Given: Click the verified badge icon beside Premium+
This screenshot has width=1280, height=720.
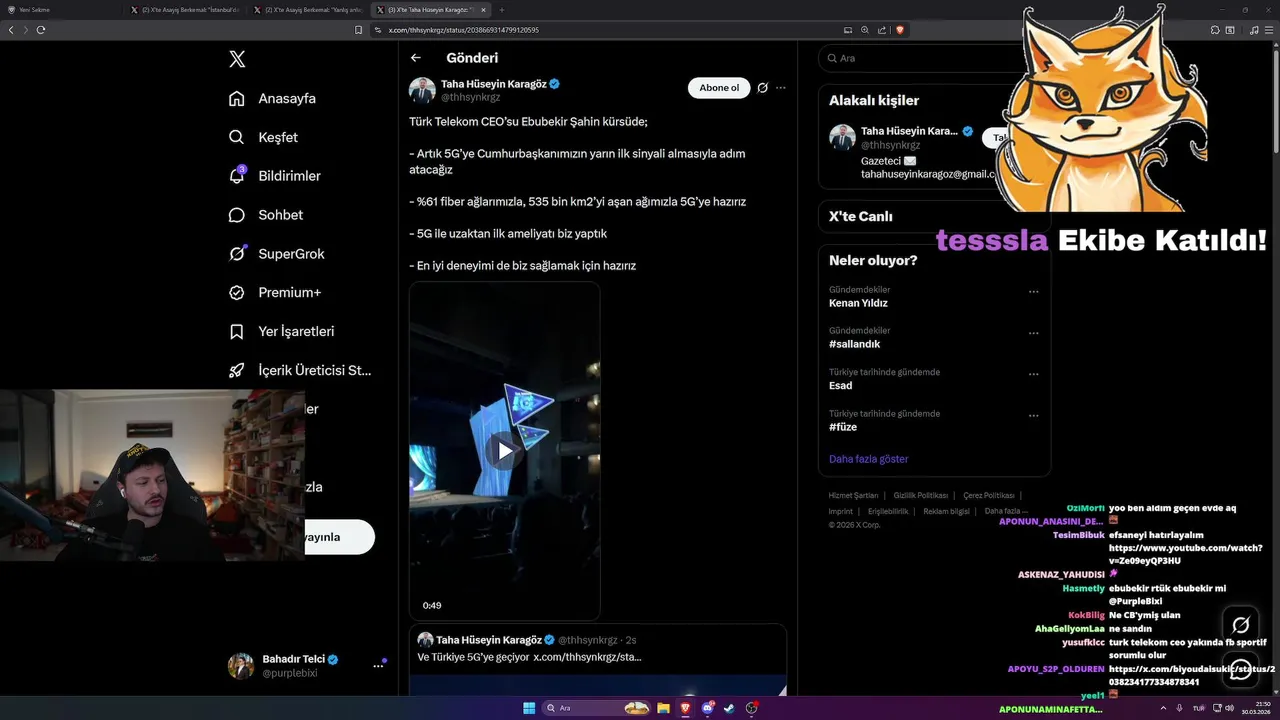Looking at the screenshot, I should coord(237,293).
